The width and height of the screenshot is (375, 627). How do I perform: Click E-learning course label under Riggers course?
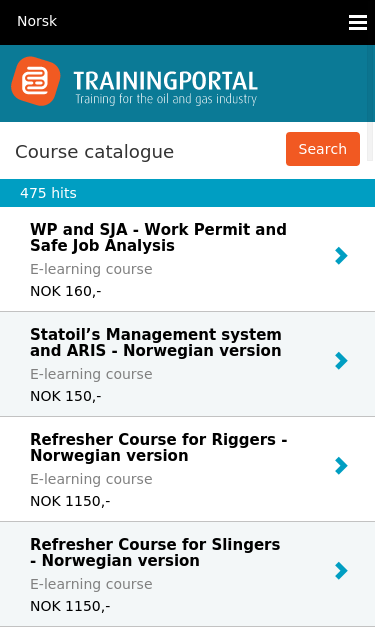point(91,479)
